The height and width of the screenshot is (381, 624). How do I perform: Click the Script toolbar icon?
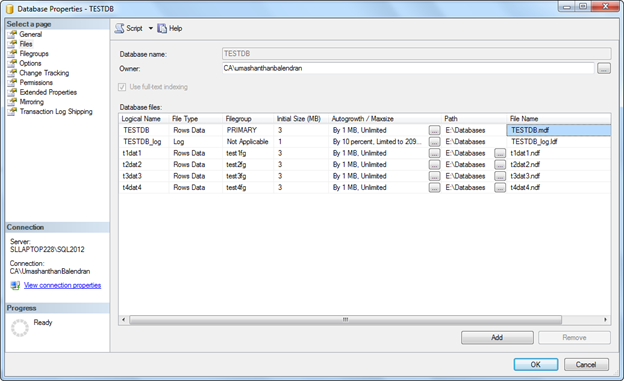(119, 28)
